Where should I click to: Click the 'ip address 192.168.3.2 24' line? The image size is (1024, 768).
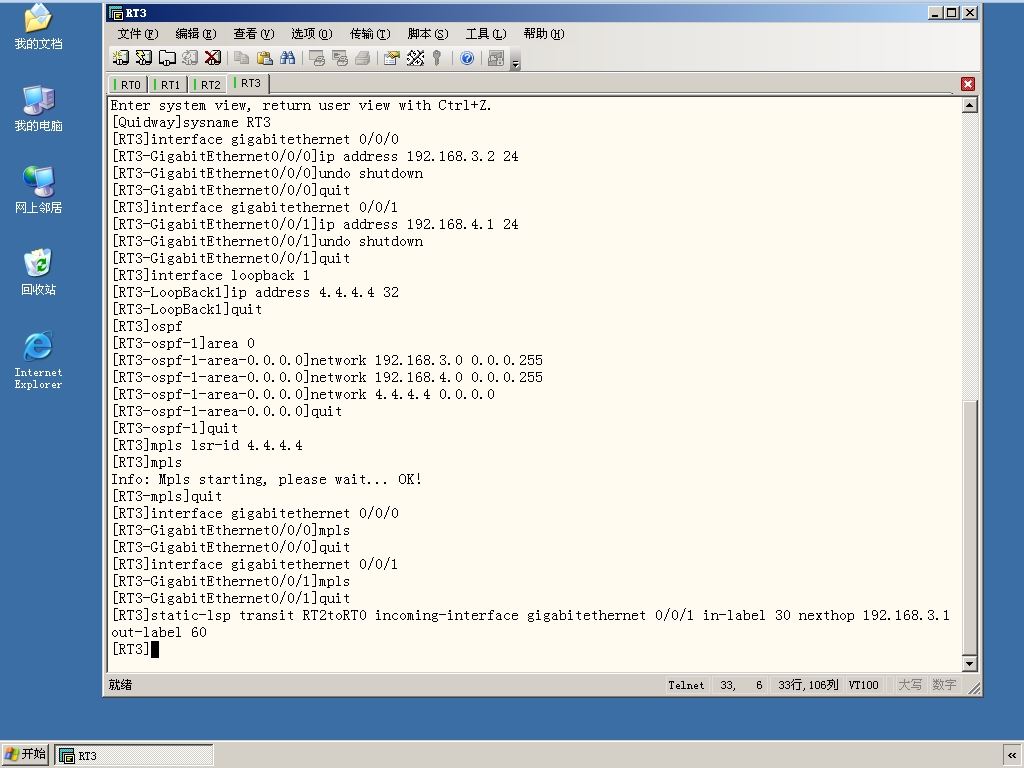tap(315, 157)
